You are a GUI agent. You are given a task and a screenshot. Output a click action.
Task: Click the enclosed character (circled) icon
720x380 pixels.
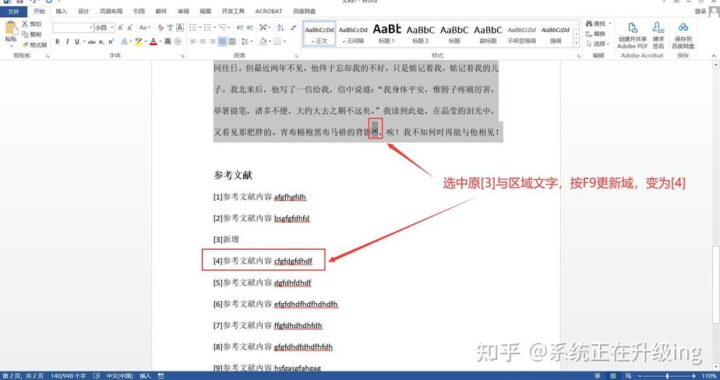178,42
